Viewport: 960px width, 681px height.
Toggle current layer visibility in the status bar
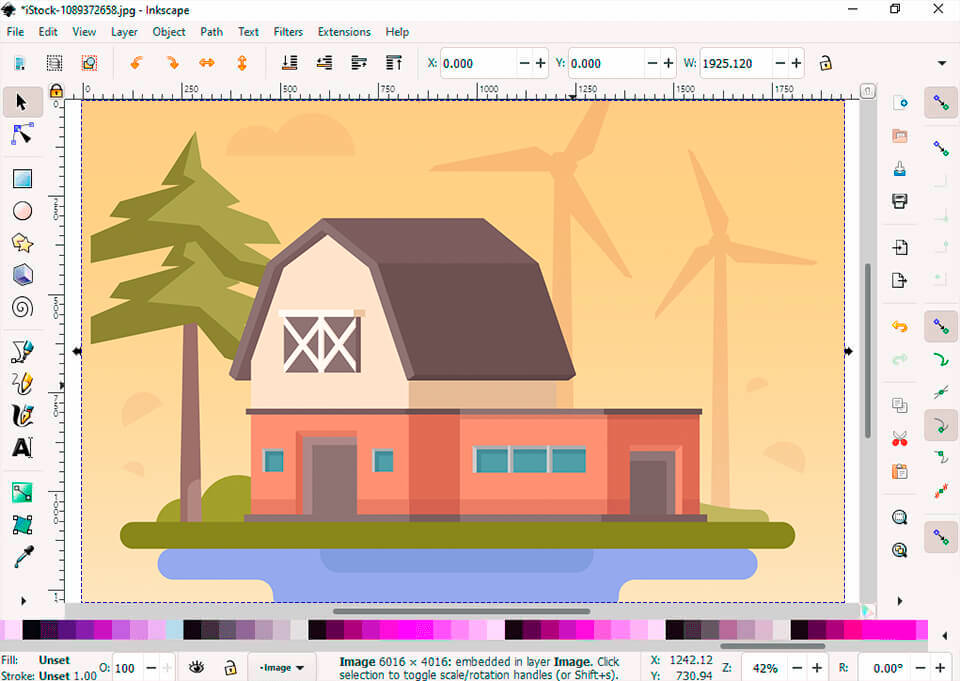click(x=197, y=667)
